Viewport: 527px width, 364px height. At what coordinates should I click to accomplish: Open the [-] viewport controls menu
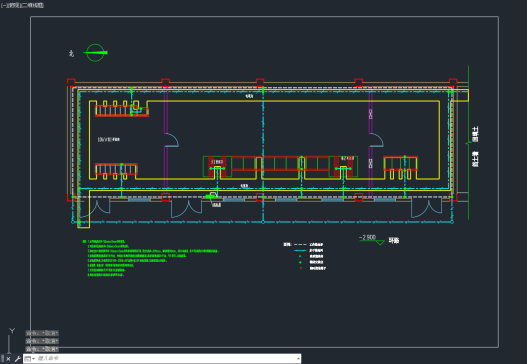click(4, 5)
